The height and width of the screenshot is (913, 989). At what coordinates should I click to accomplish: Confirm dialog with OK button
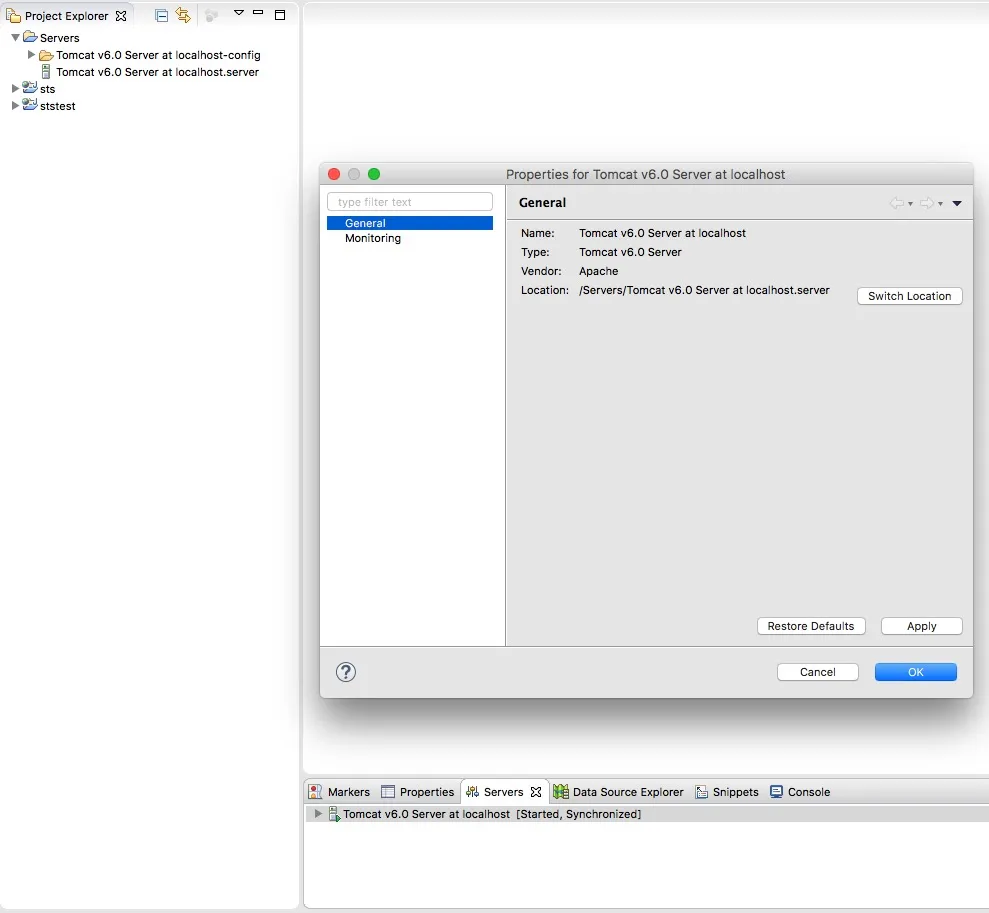[x=915, y=672]
